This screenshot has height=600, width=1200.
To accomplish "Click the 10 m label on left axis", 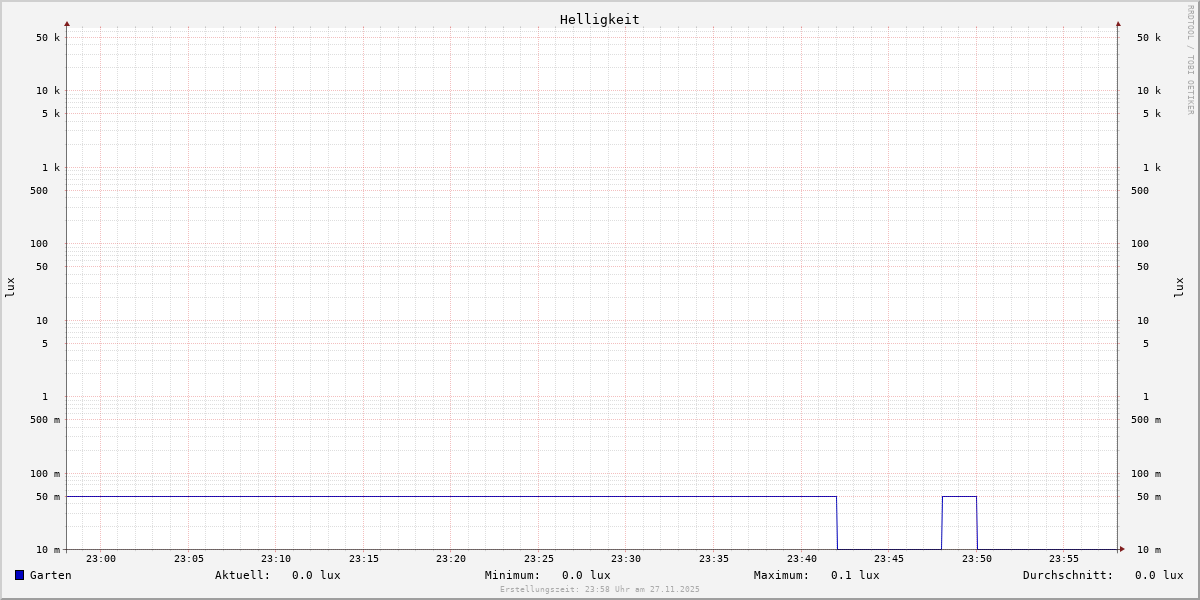I will 48,550.
